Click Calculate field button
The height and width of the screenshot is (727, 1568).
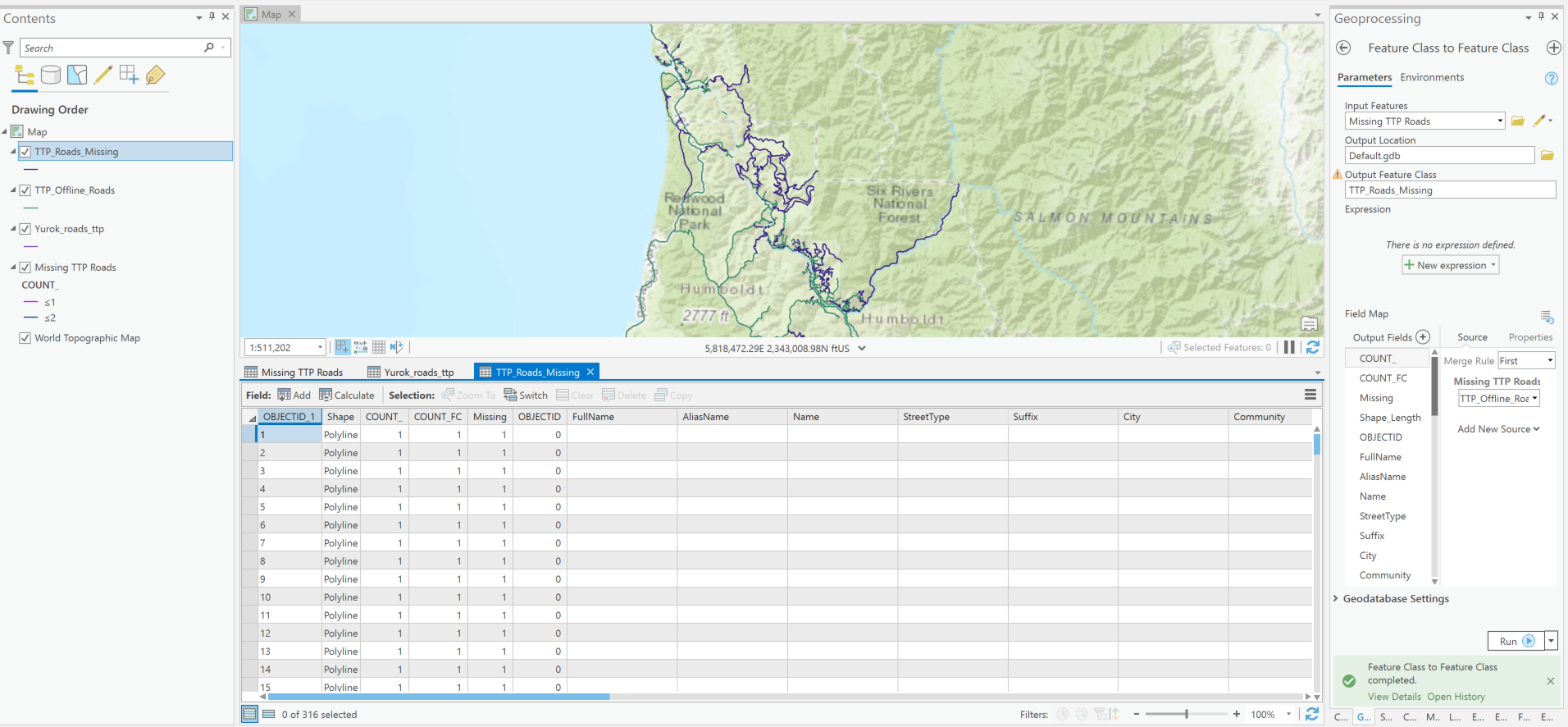346,395
